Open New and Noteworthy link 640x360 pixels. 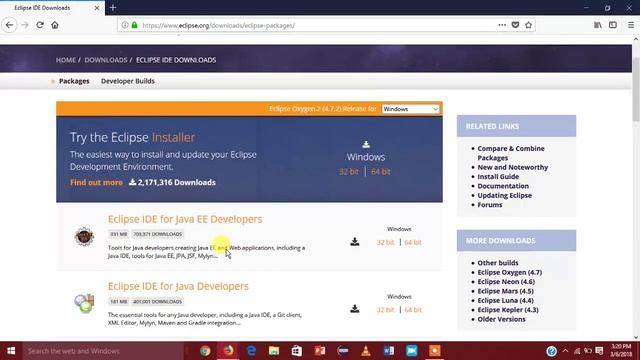pos(513,167)
